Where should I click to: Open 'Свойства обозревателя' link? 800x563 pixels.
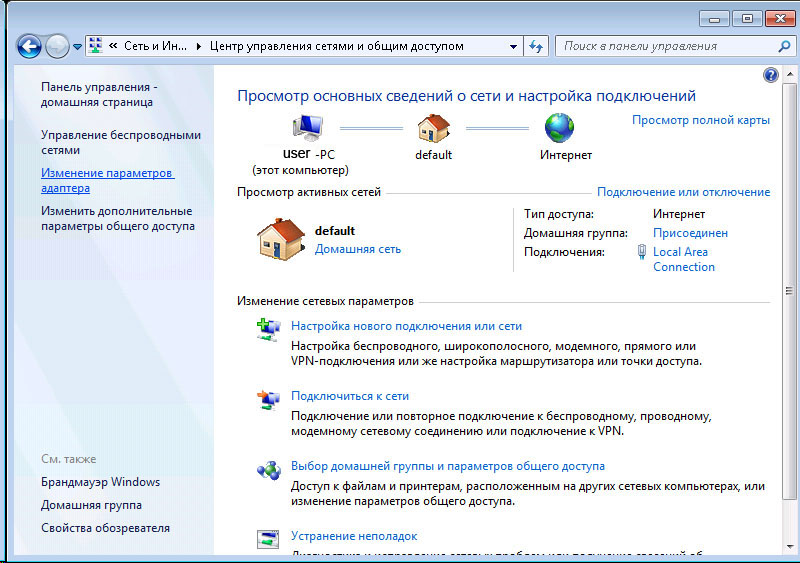pos(106,528)
